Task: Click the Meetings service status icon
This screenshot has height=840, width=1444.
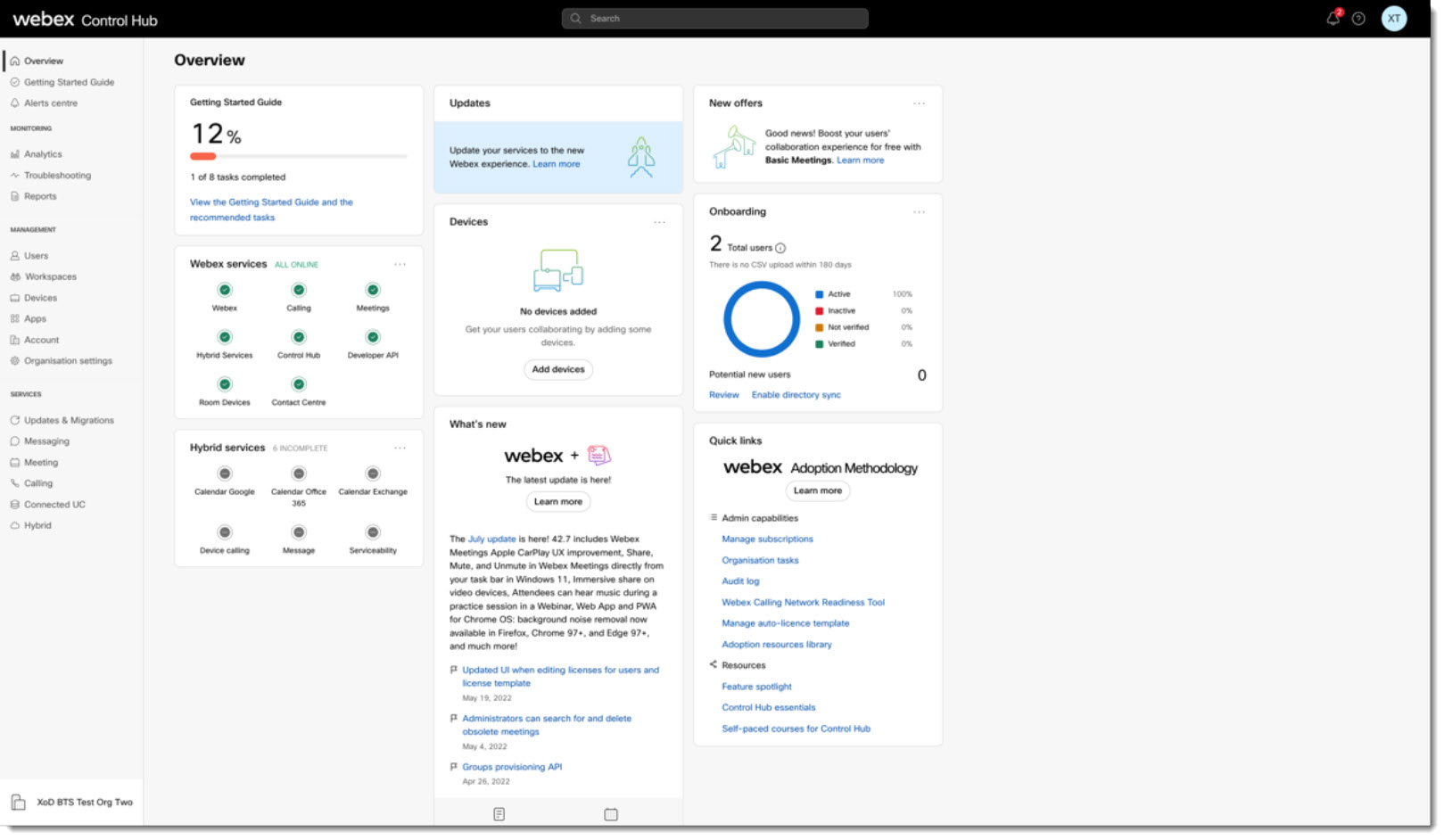Action: click(x=373, y=290)
